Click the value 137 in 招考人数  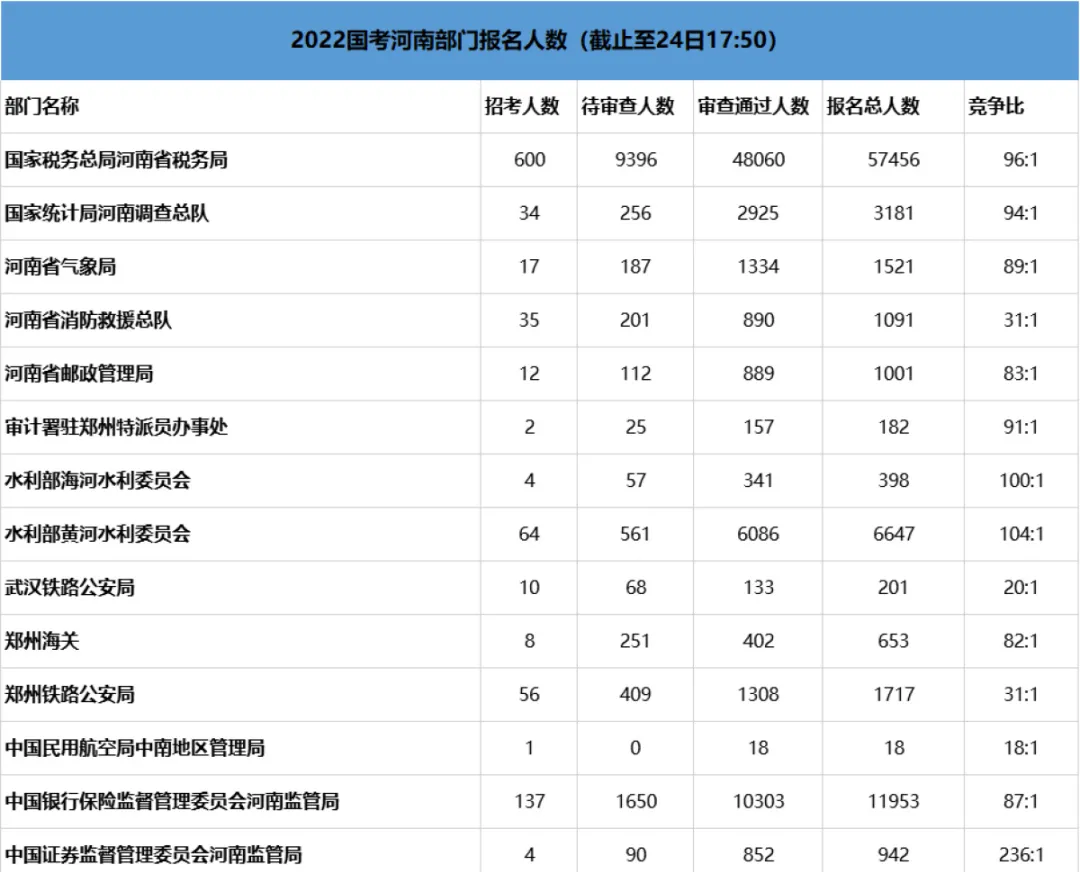530,801
